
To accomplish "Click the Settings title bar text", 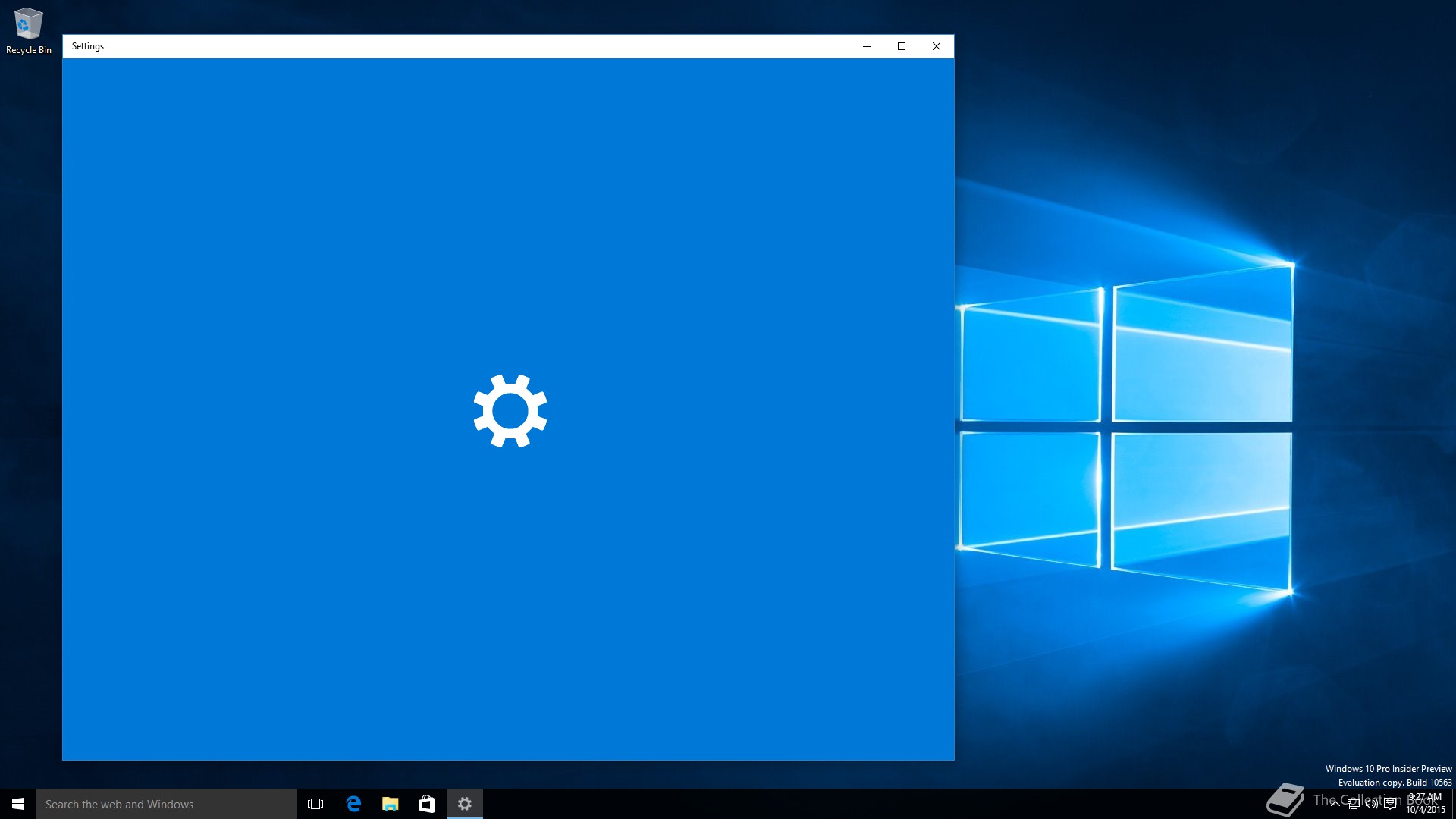I will (x=88, y=46).
